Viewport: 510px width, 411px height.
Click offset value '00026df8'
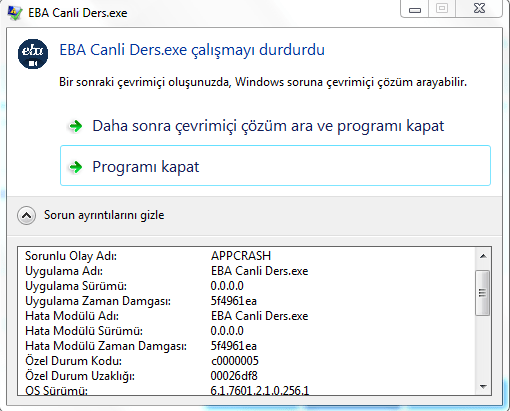[234, 376]
